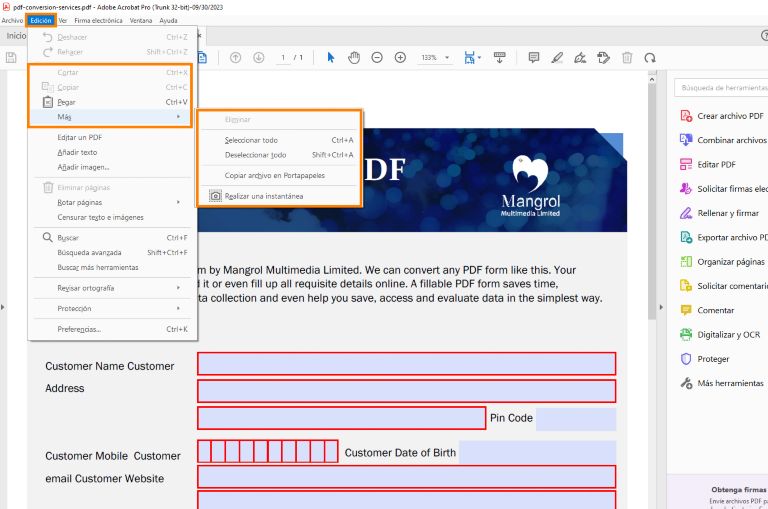Click the Customer Date of Birth field
The width and height of the screenshot is (768, 509).
click(x=537, y=452)
